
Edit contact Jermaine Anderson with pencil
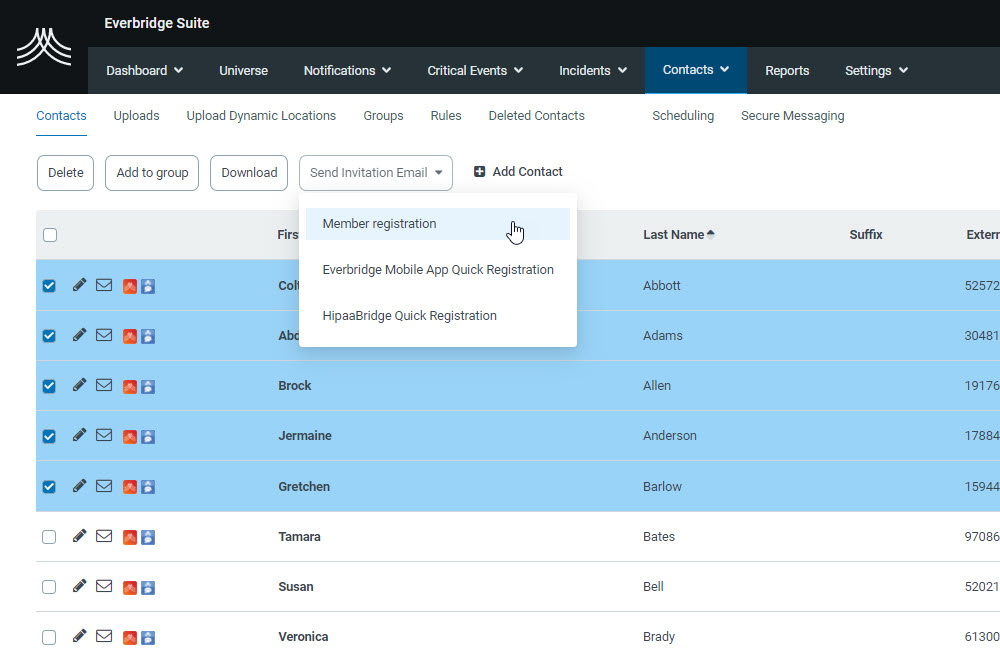point(79,435)
